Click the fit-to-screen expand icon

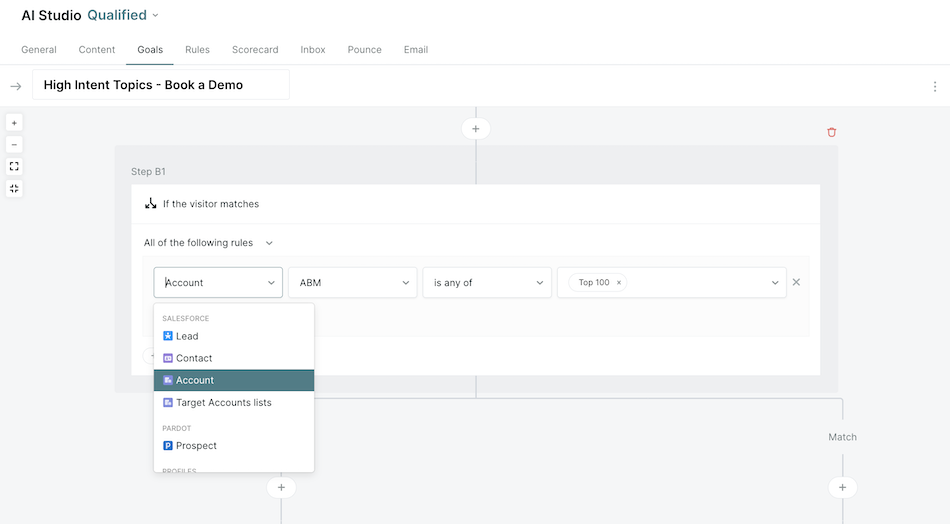[14, 167]
